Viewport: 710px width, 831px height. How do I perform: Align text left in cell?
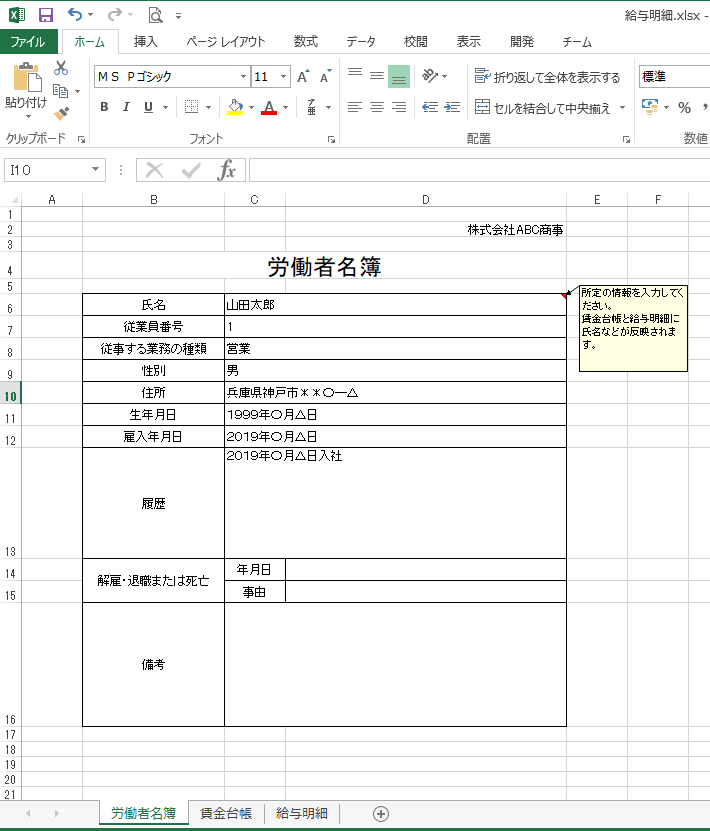355,108
